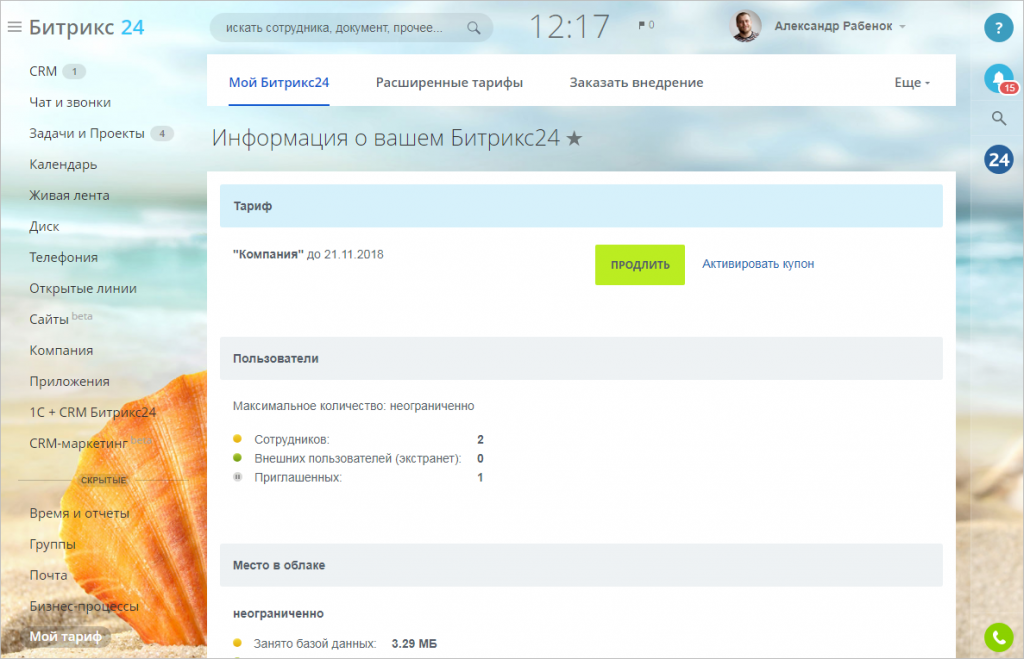The height and width of the screenshot is (659, 1024).
Task: Expand the Еще menu
Action: point(912,82)
